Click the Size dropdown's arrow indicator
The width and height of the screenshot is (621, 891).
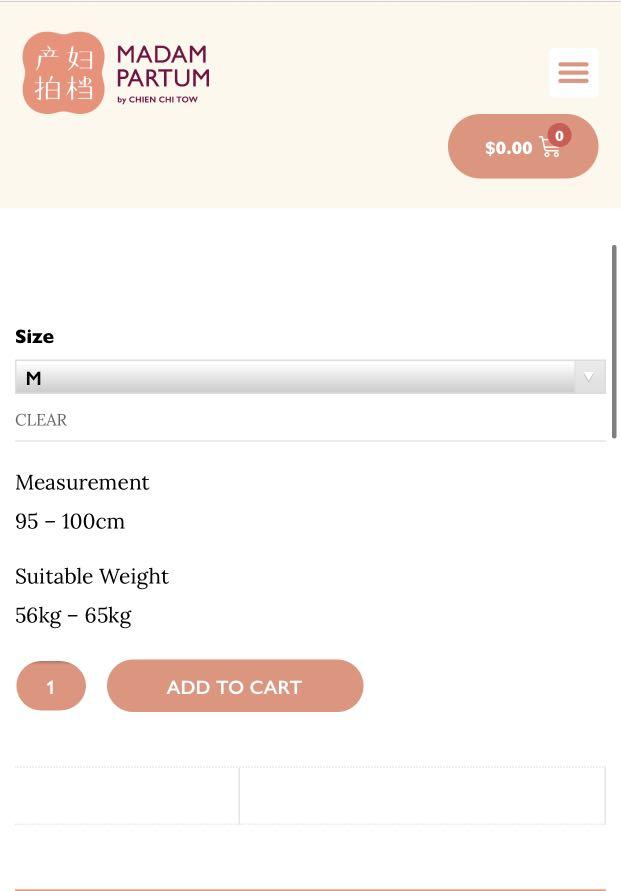click(590, 376)
